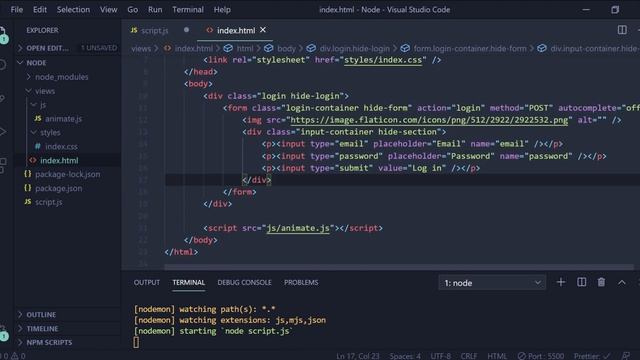Switch to the Problems panel tab
This screenshot has width=640, height=360.
coord(301,282)
